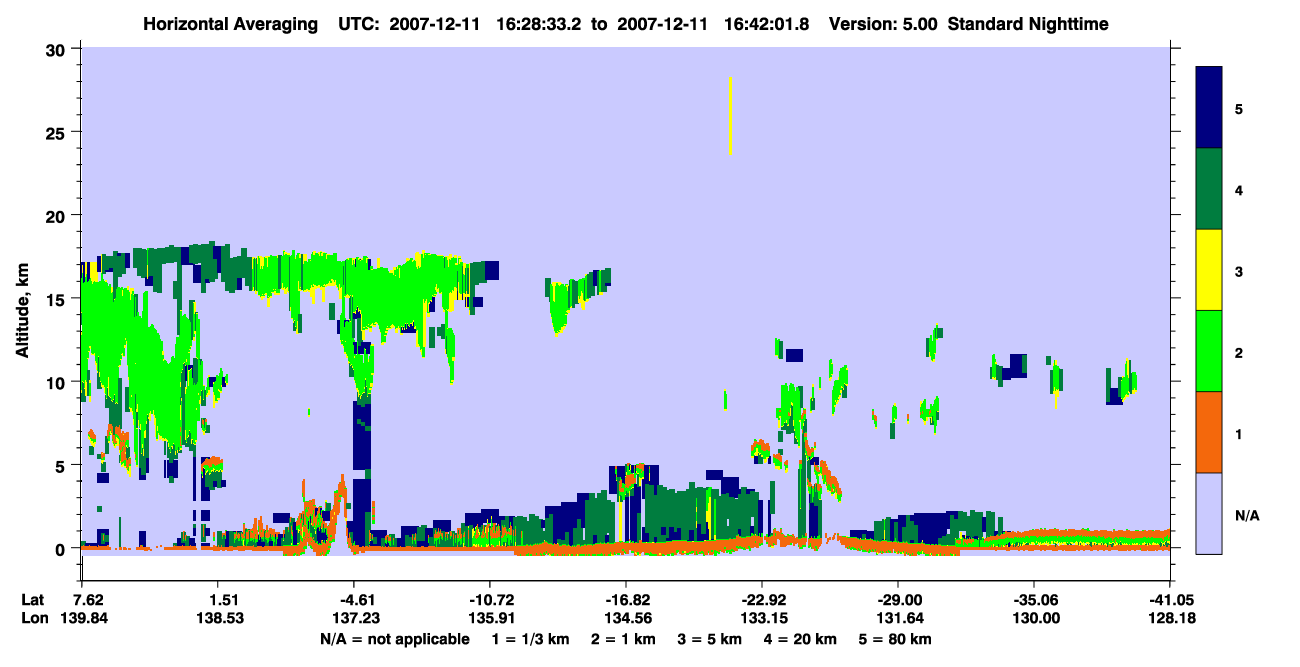The width and height of the screenshot is (1300, 667).
Task: Click the yellow level 3 legend swatch
Action: [1209, 270]
